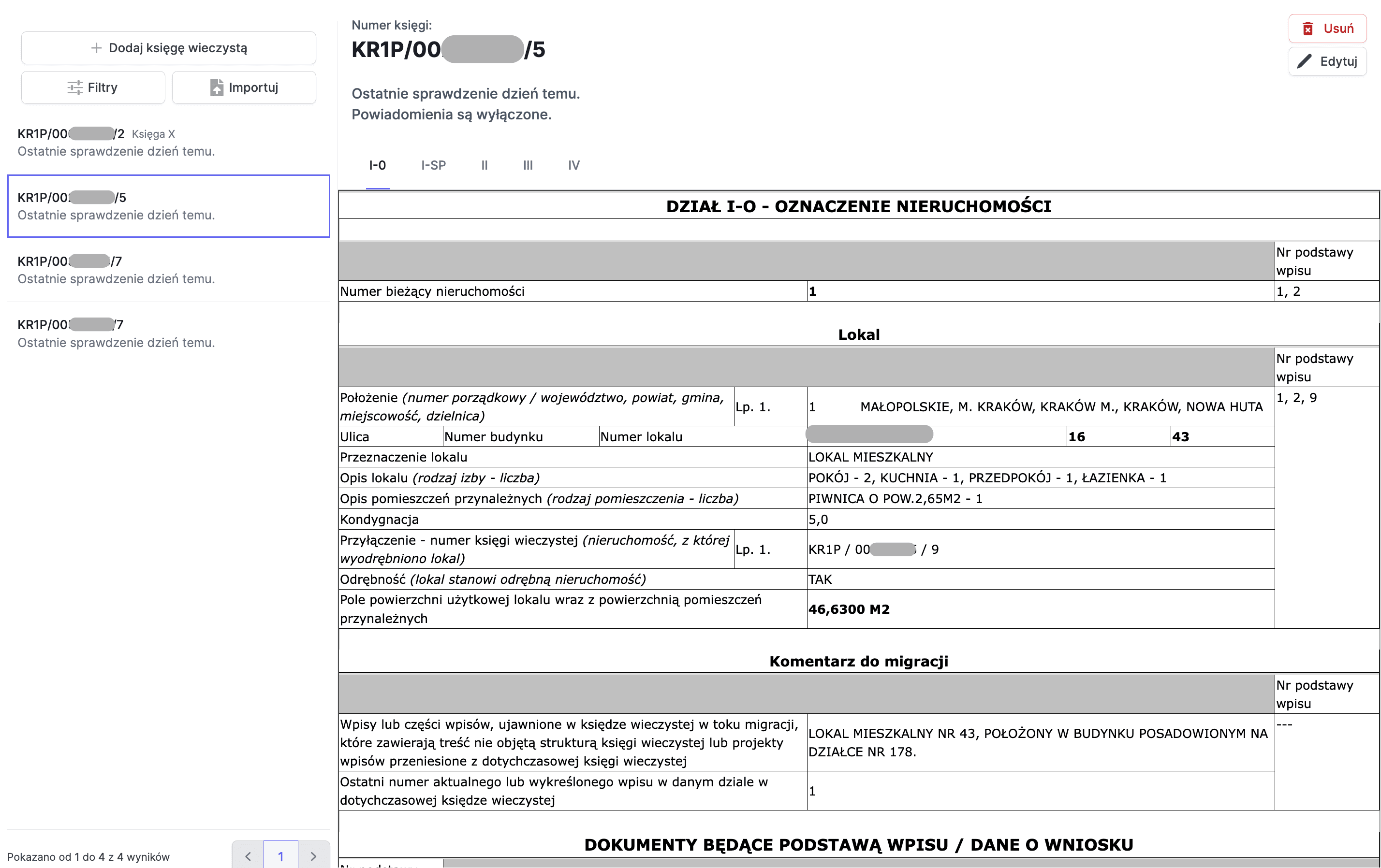Select the I-O tab
This screenshot has width=1381, height=868.
(x=377, y=165)
